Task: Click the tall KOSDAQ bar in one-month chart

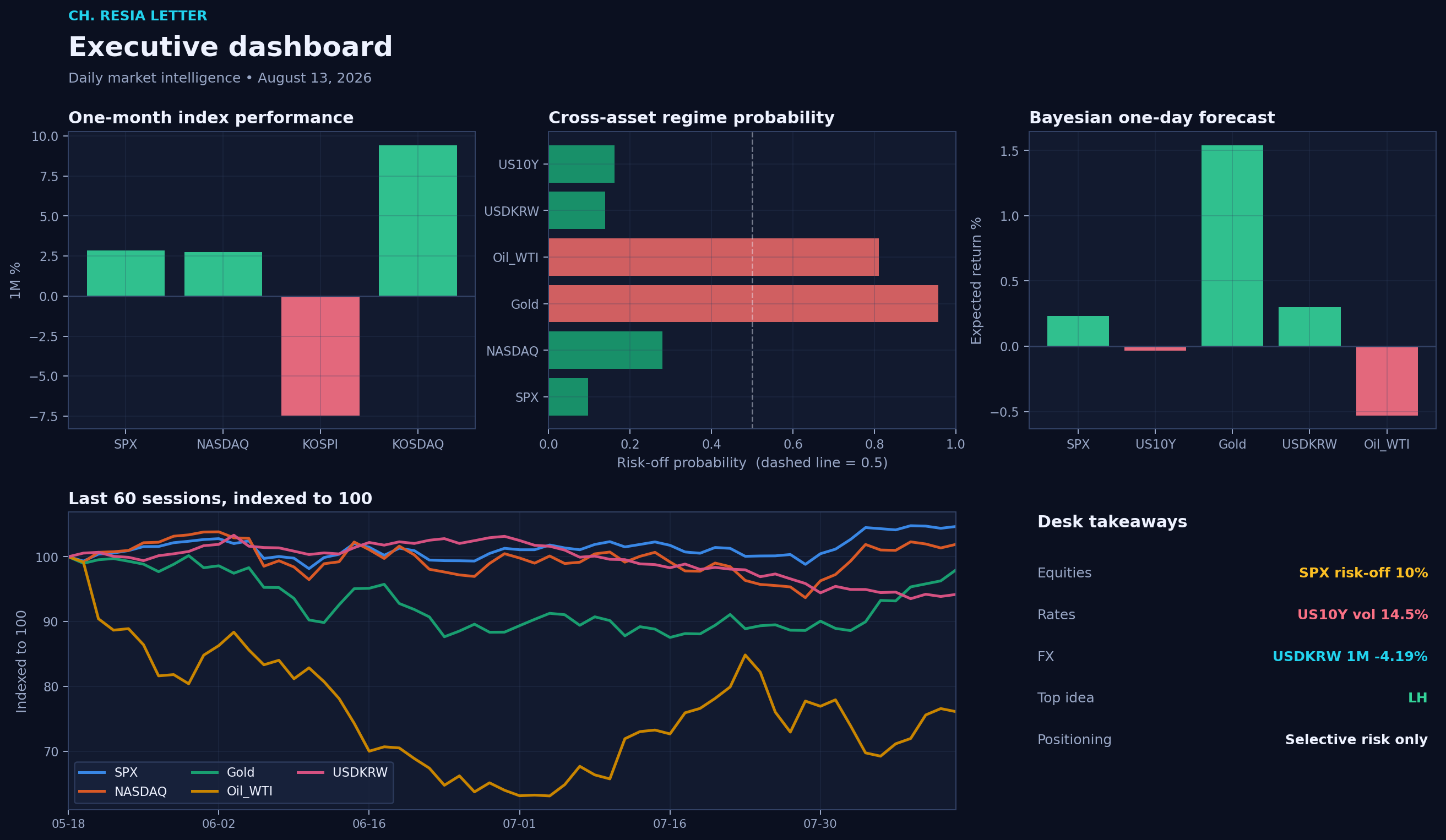Action: 418,221
